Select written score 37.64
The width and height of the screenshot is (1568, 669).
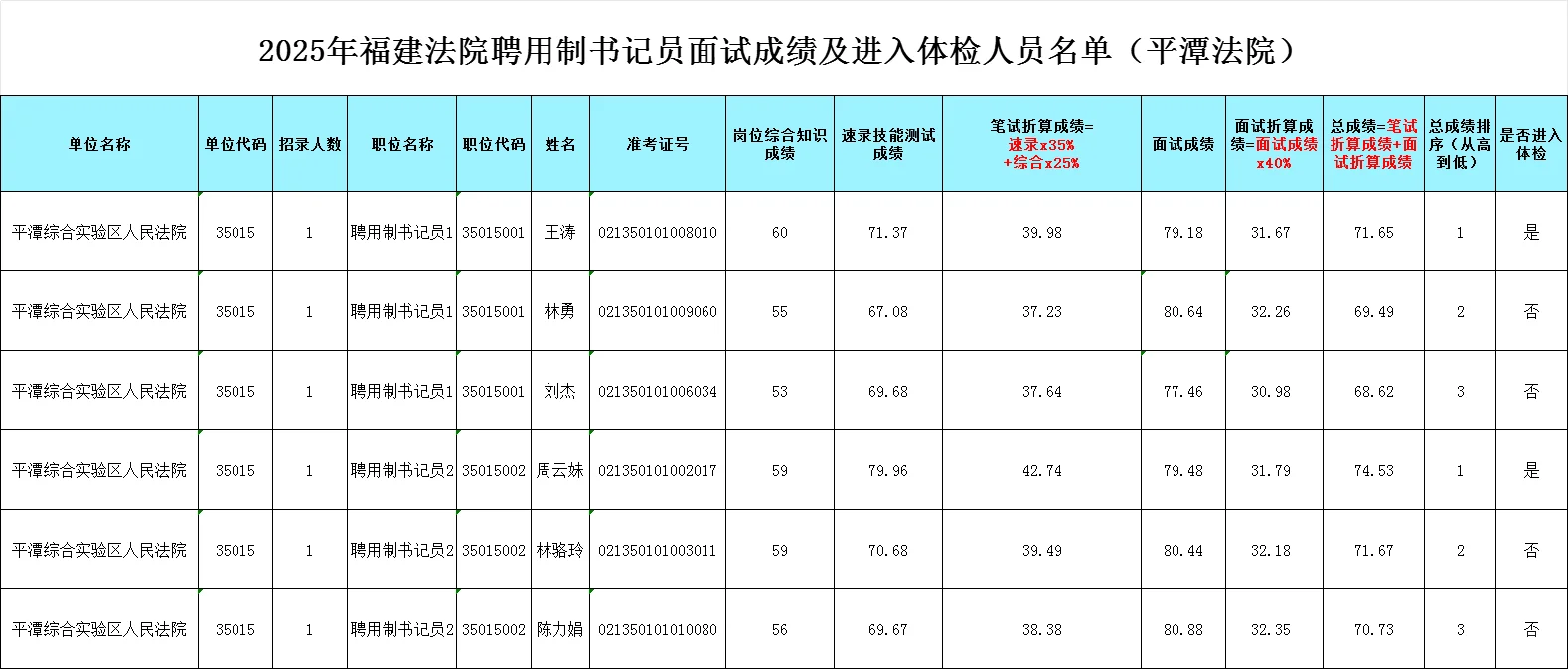click(x=1041, y=391)
